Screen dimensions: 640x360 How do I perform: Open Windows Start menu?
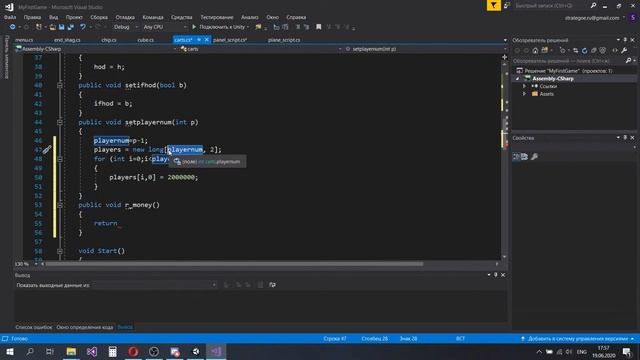pos(9,351)
